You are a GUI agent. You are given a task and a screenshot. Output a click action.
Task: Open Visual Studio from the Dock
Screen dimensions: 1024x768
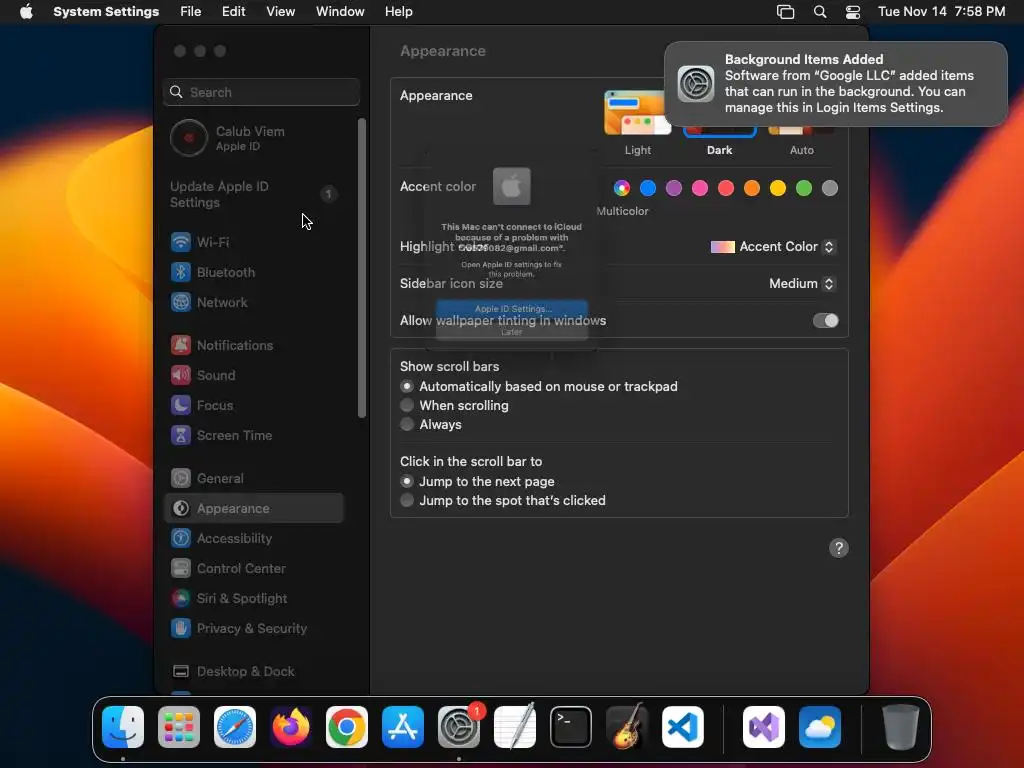pos(763,727)
